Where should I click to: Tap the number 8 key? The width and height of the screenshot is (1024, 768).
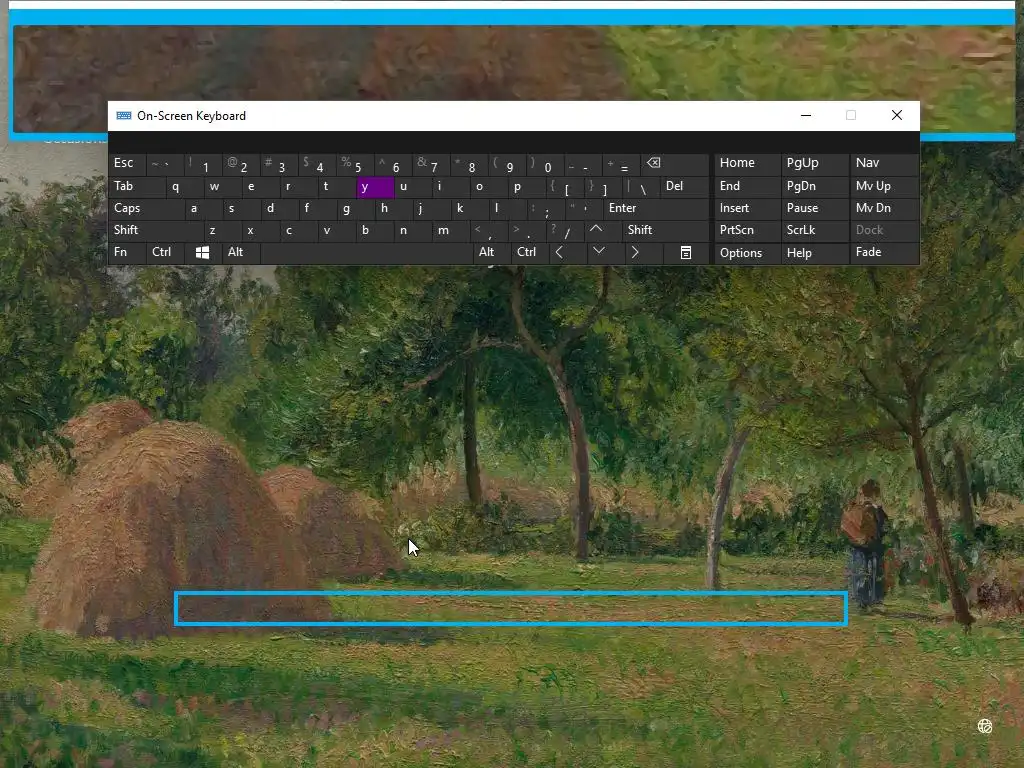(x=470, y=164)
